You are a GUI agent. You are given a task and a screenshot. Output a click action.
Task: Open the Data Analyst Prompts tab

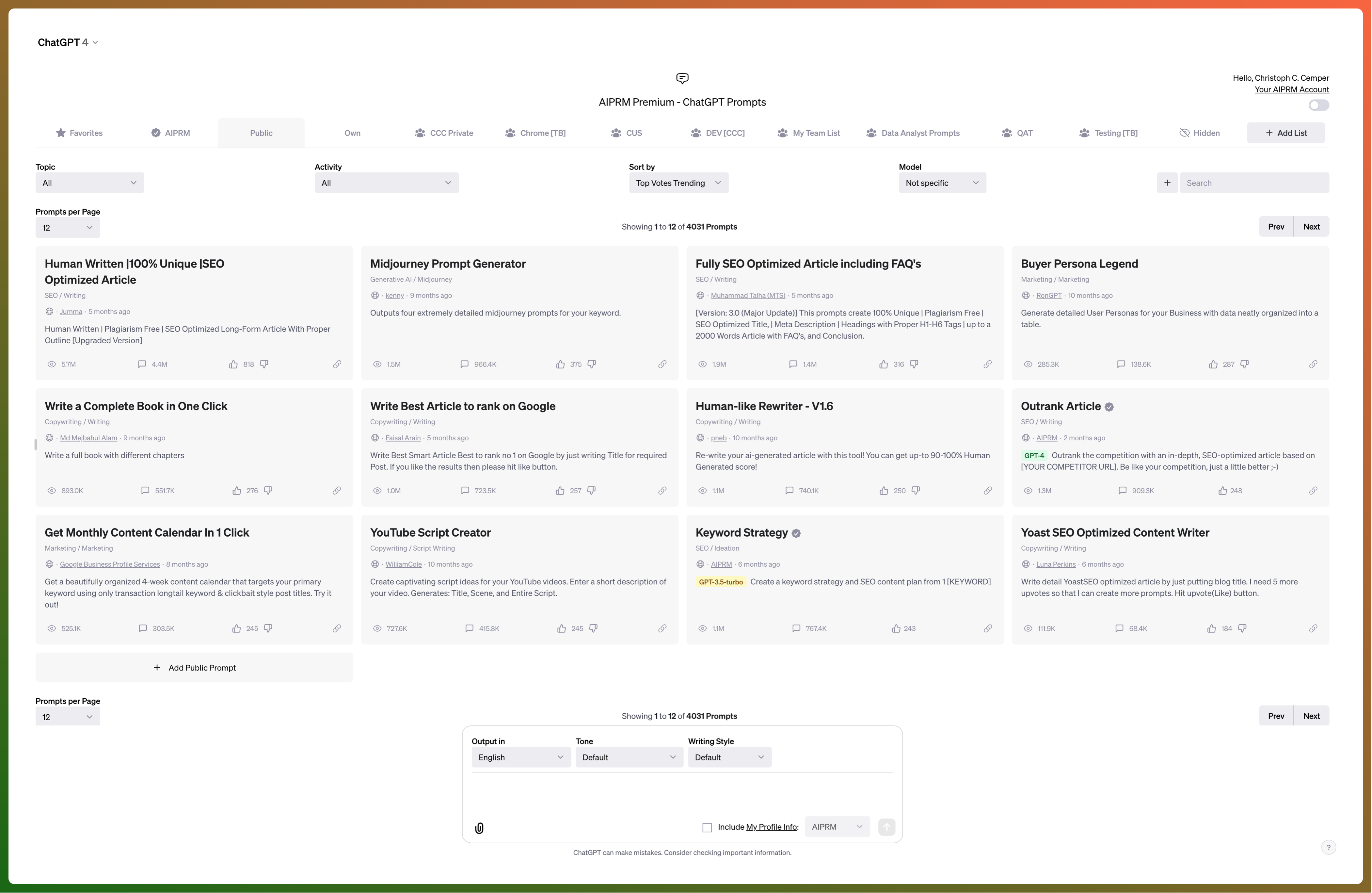[913, 133]
